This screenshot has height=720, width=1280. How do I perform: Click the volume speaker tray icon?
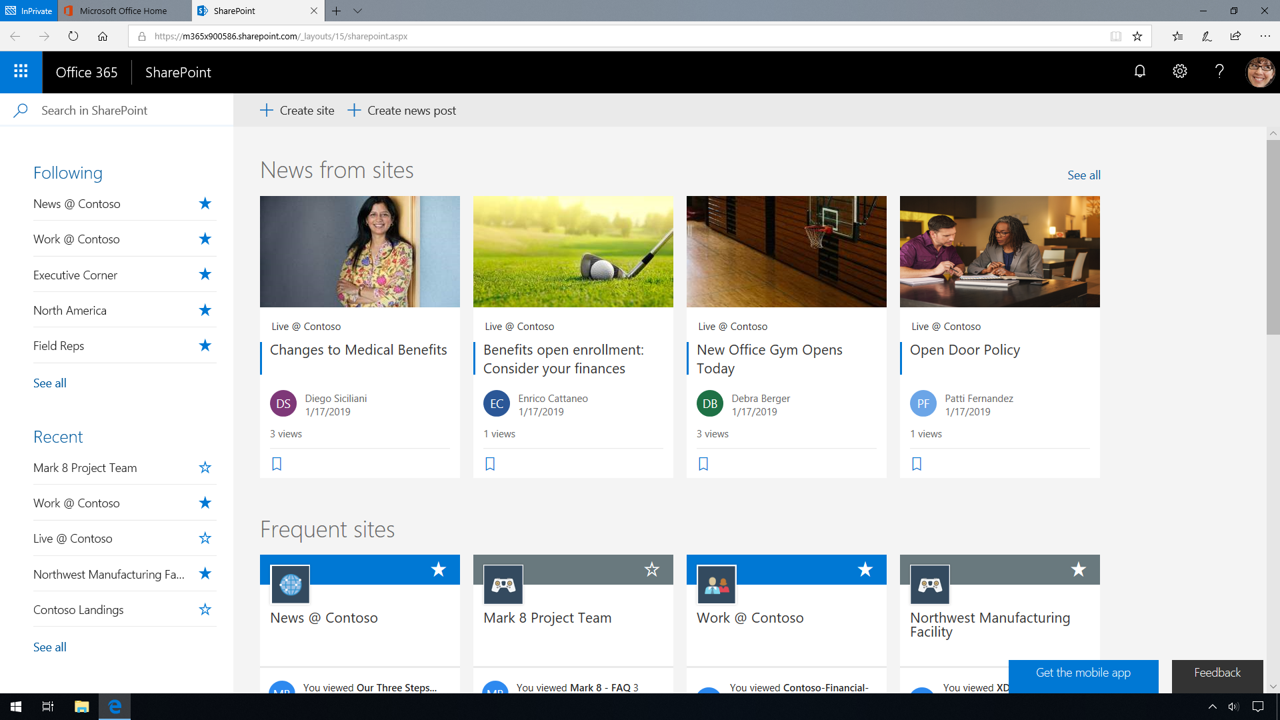click(x=1233, y=707)
